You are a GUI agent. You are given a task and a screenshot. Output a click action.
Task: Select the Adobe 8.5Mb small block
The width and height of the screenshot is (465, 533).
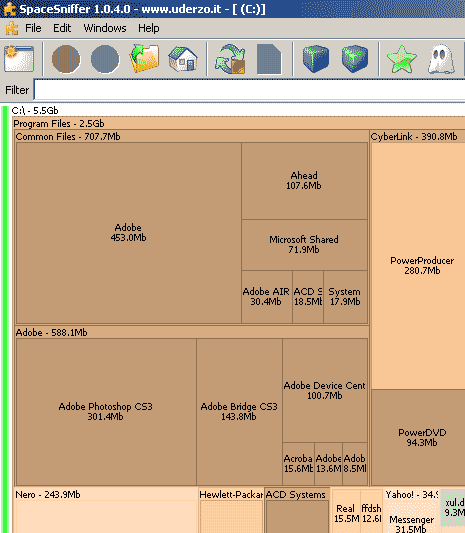coord(355,464)
